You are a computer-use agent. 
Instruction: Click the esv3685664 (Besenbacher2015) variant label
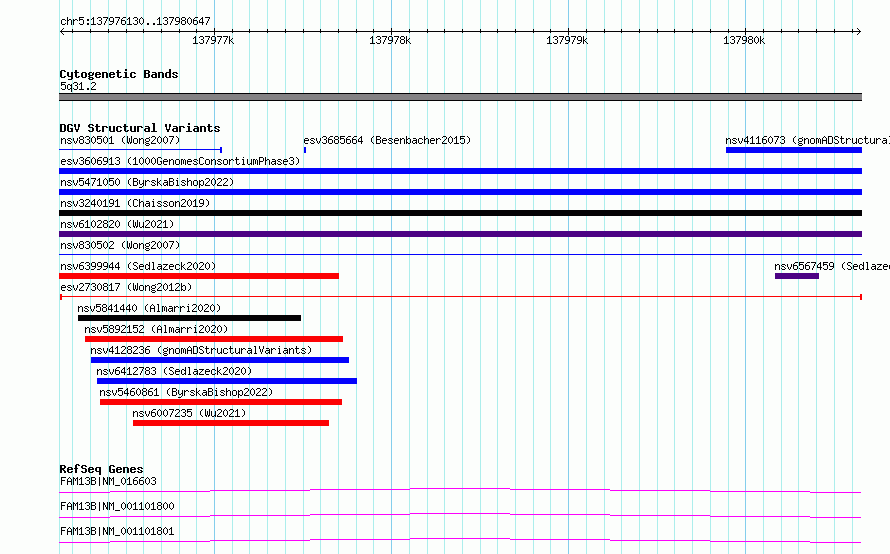coord(387,140)
